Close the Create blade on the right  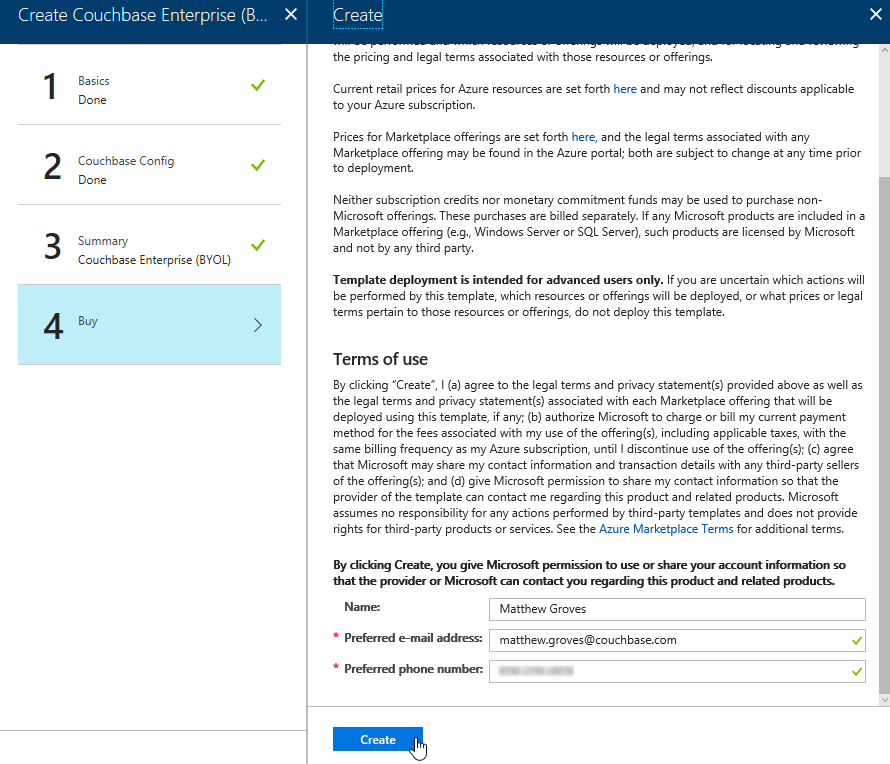pyautogui.click(x=876, y=15)
